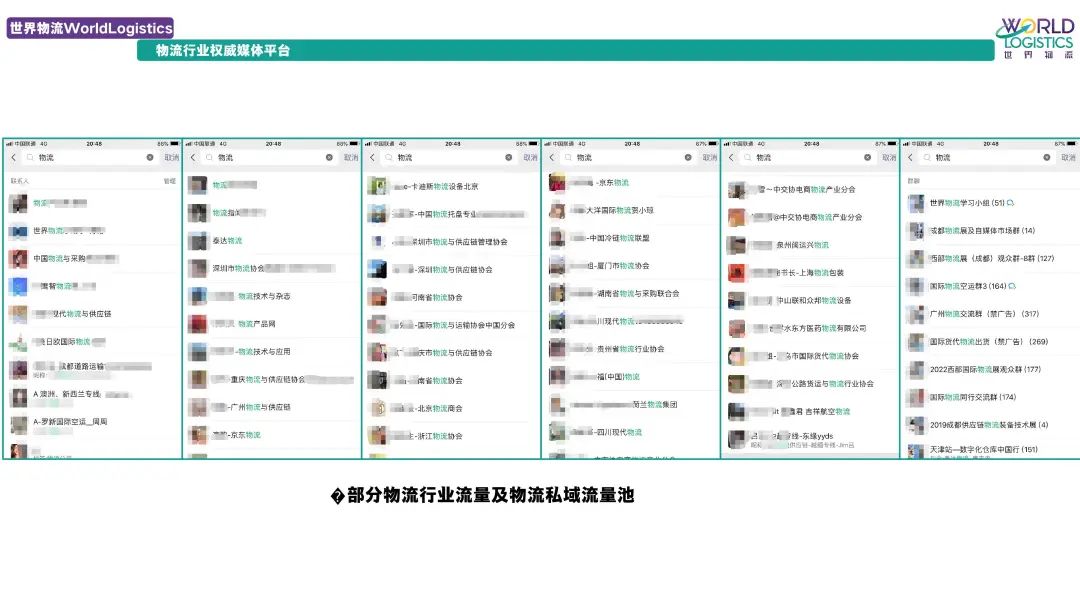Click group avatar beside 世界物流学习小组 (51)

[x=916, y=204]
